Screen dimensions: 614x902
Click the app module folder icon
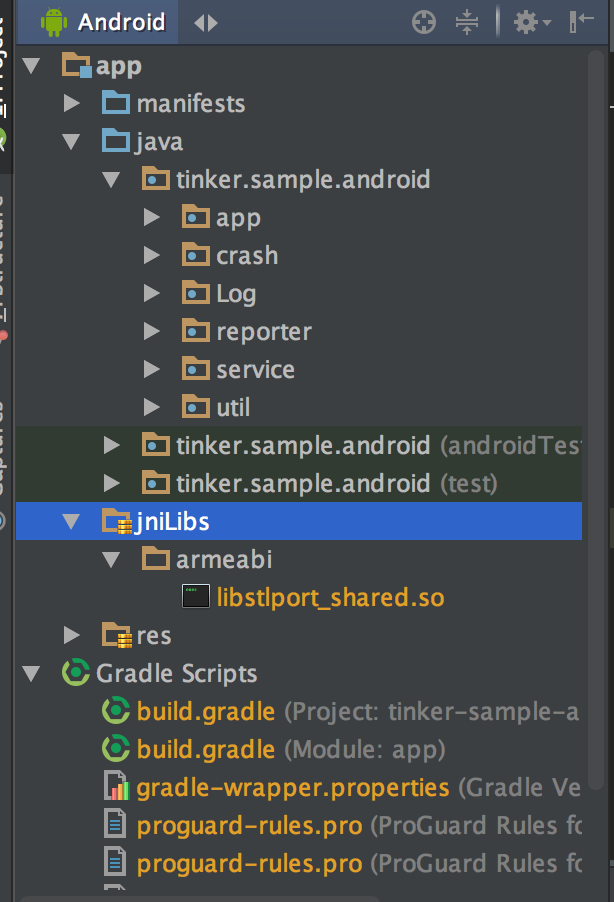(x=77, y=65)
